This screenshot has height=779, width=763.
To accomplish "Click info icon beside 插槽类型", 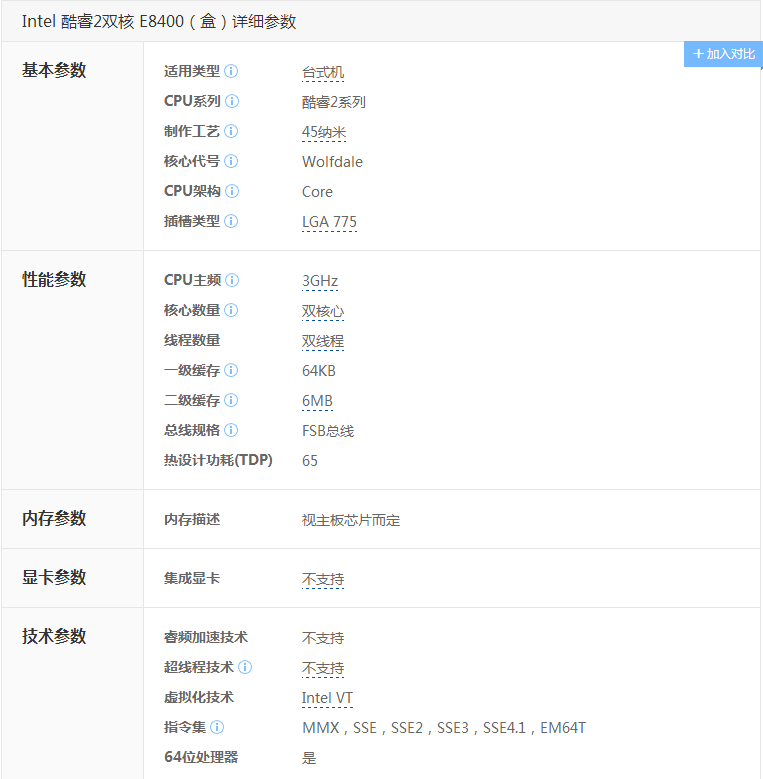I will [x=231, y=221].
